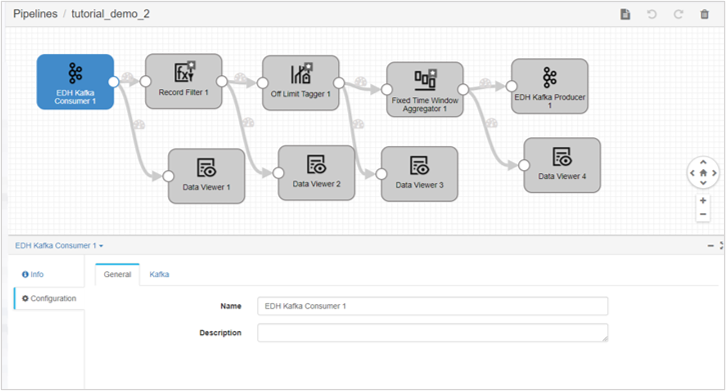The height and width of the screenshot is (391, 726).
Task: Click the output port of Fixed Time Window Aggregator
Action: pyautogui.click(x=463, y=89)
